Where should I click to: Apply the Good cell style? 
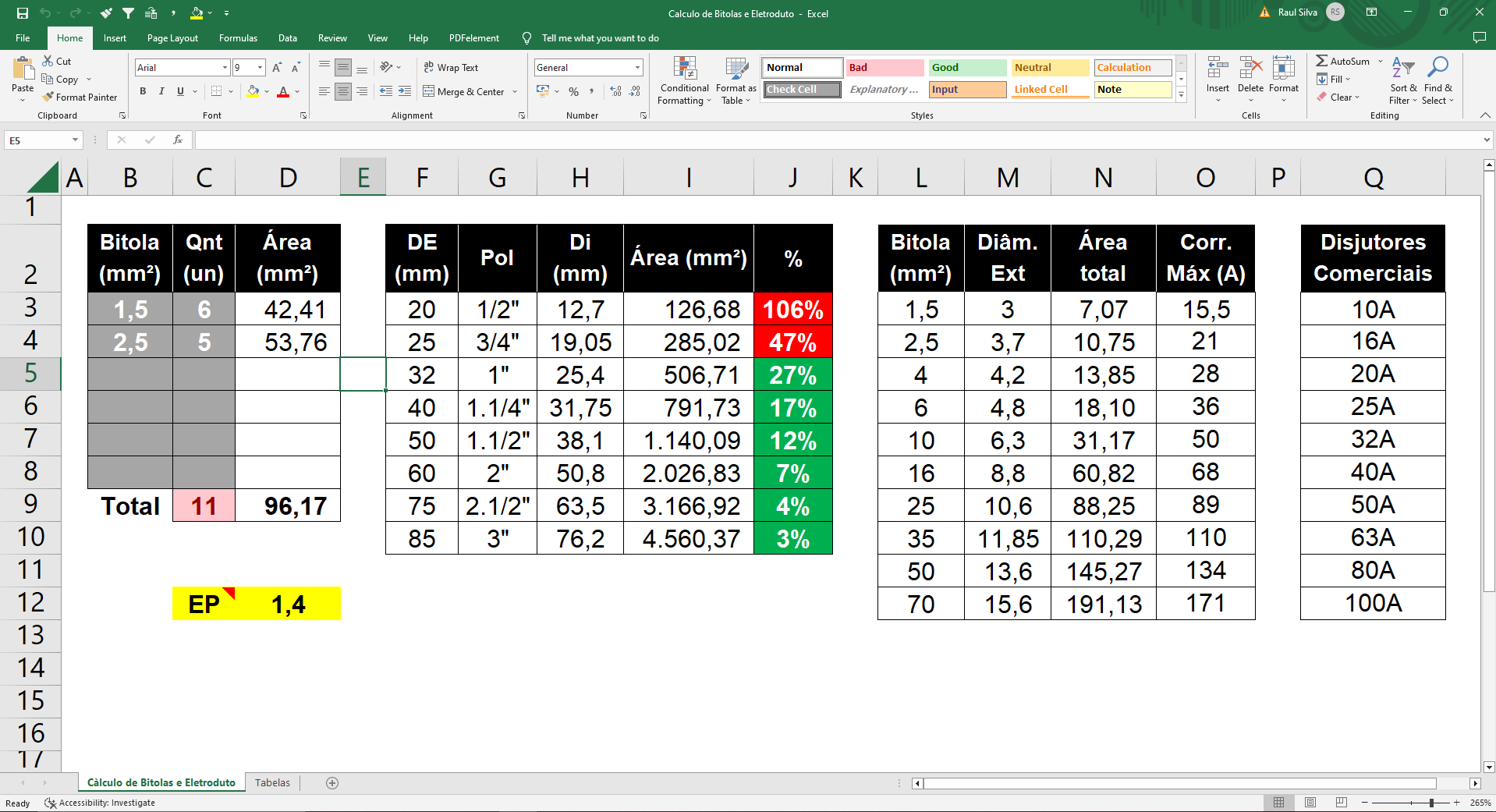coord(966,68)
